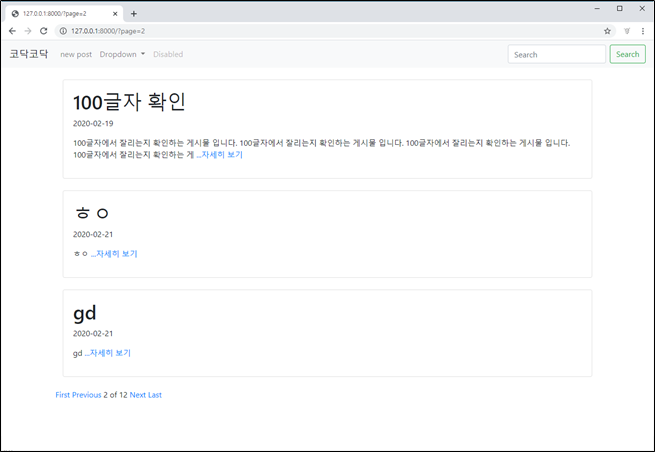The image size is (655, 452).
Task: Click the 2020-02-21 date under gd
Action: [x=93, y=333]
